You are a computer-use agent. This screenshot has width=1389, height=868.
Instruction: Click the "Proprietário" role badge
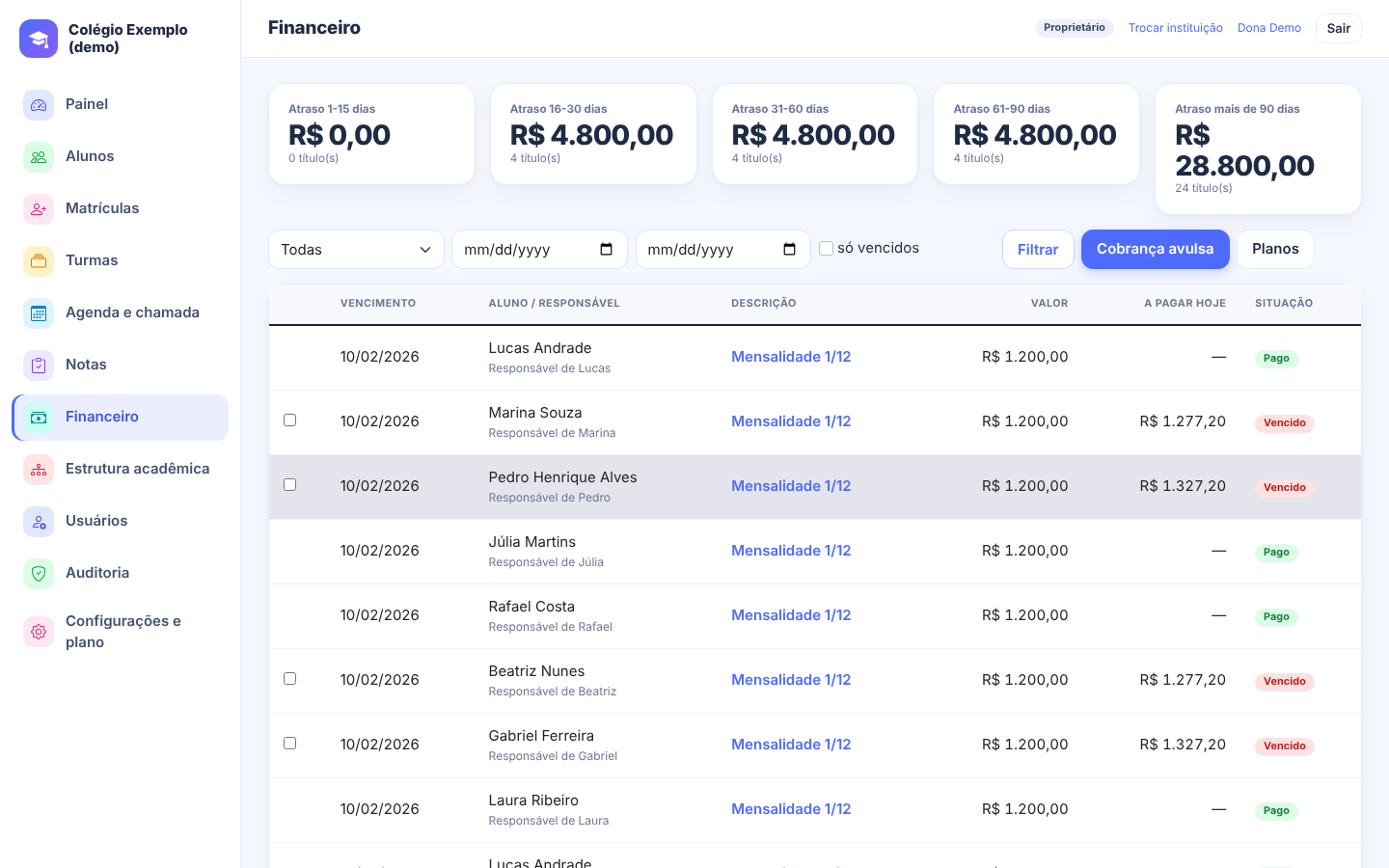point(1075,28)
